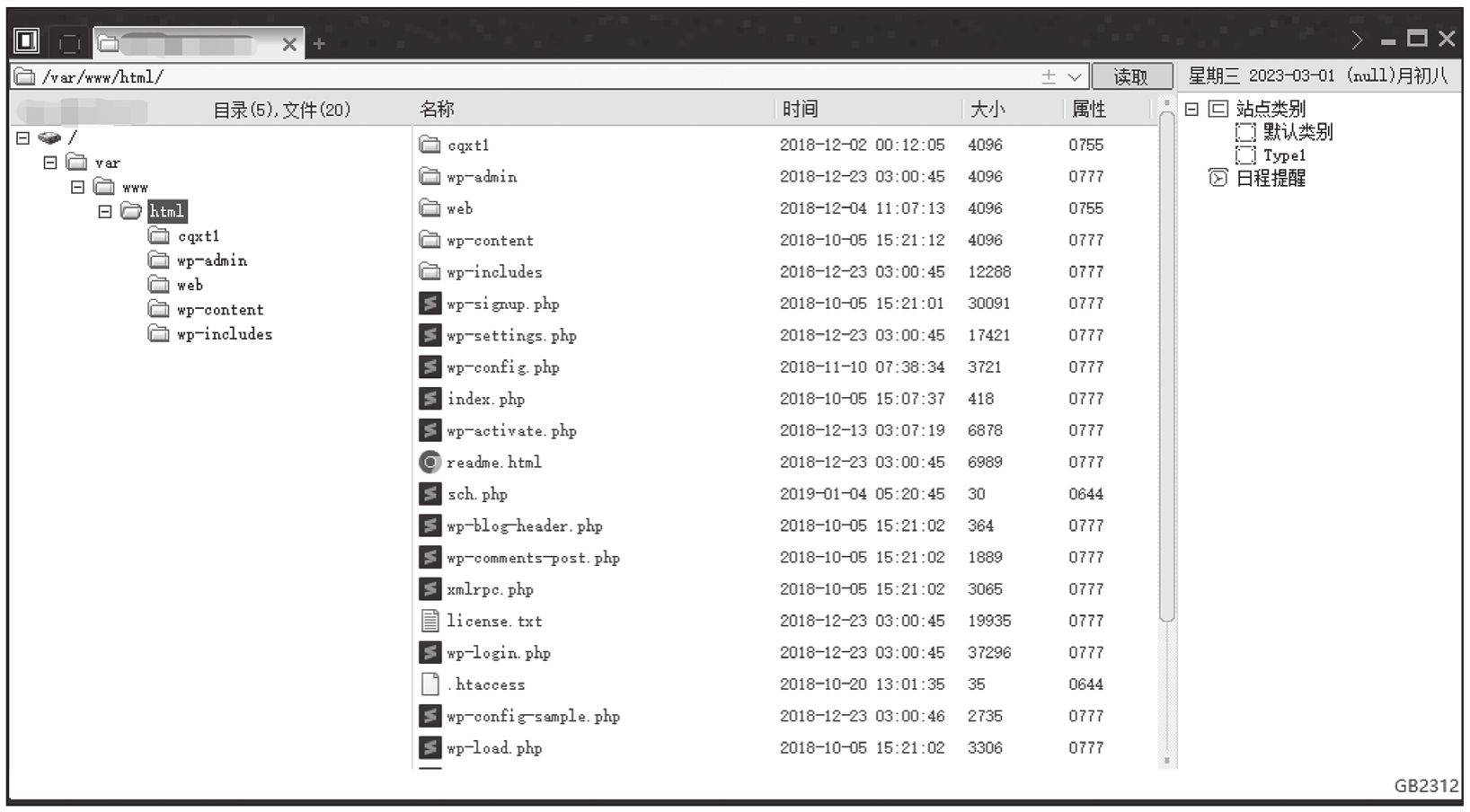Click the 读取 button
1470x812 pixels.
[x=1131, y=76]
